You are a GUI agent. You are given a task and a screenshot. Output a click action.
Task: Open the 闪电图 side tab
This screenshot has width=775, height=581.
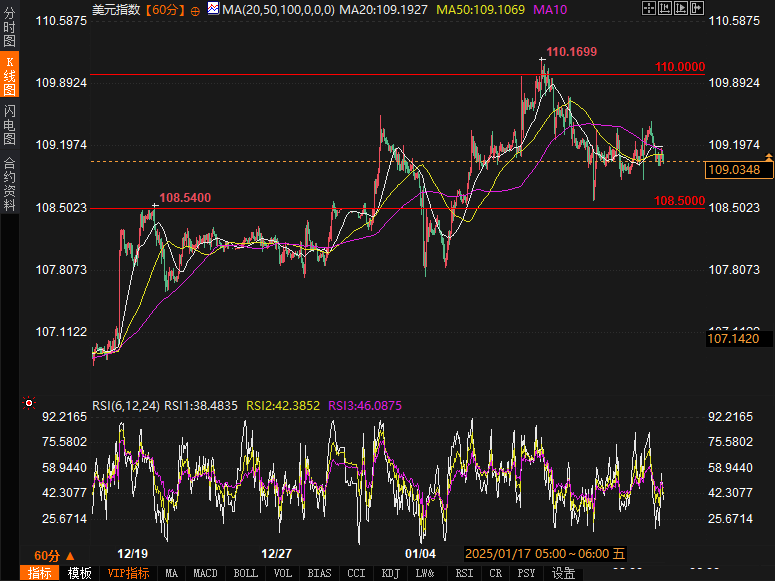(9, 125)
